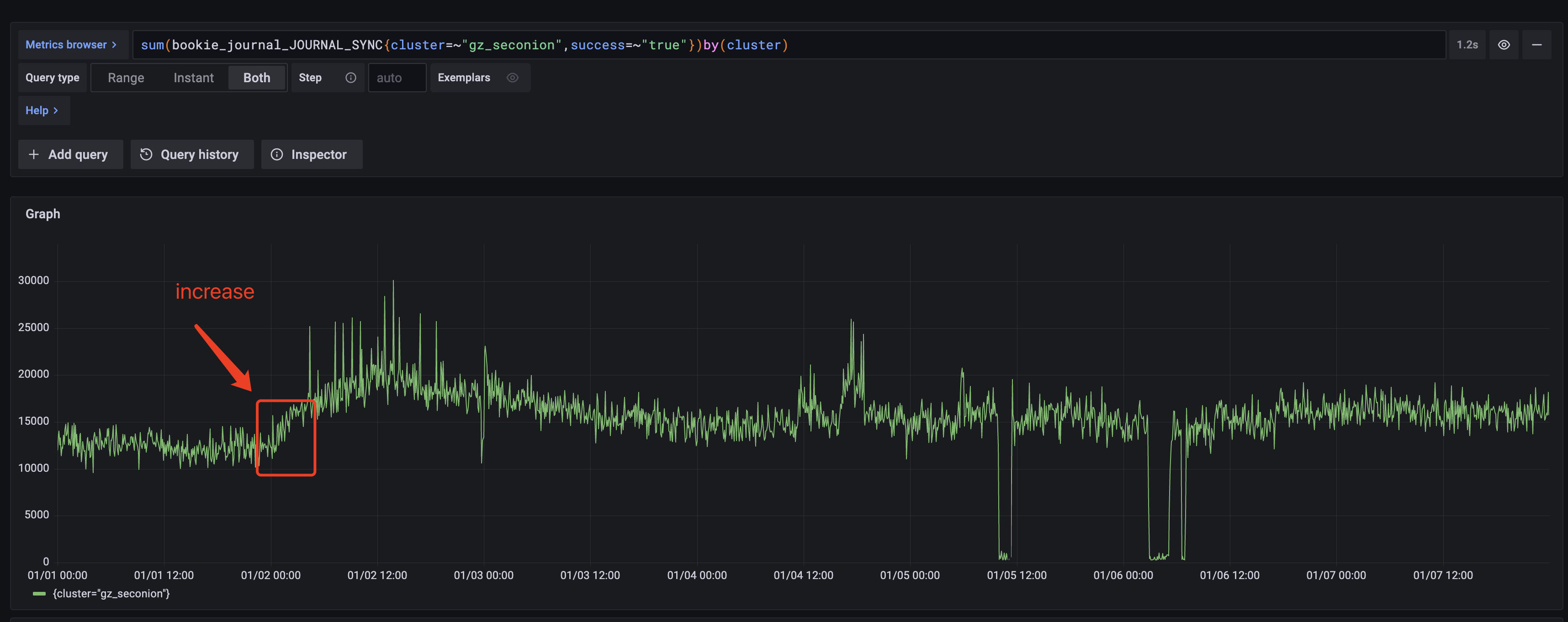Toggle the Exemplars eye icon
1568x622 pixels.
(513, 78)
